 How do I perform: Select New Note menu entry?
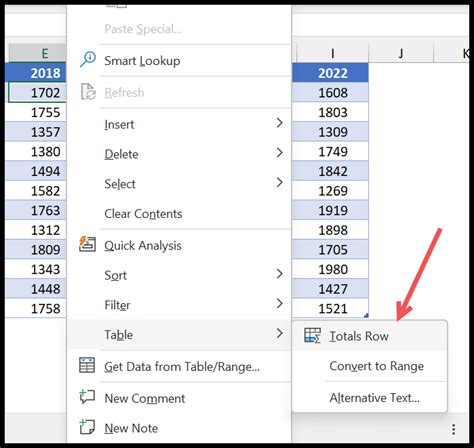[x=179, y=428]
